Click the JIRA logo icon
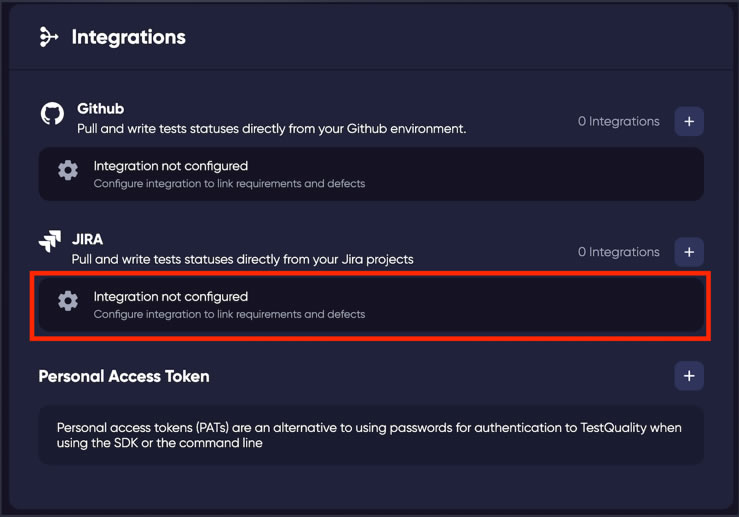 50,241
